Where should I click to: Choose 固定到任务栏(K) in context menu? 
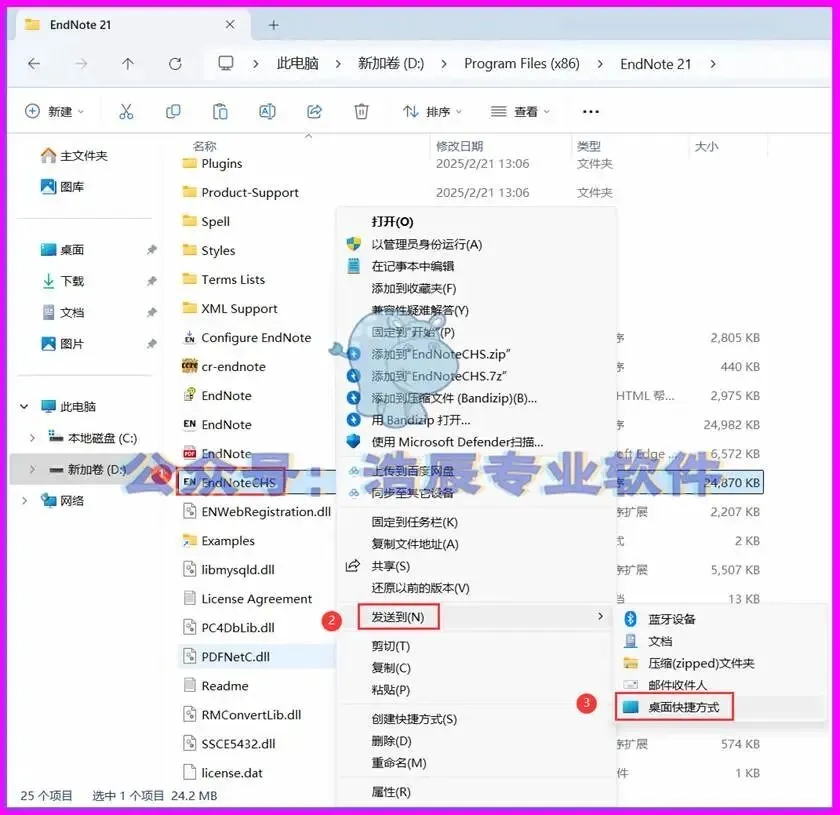[414, 522]
